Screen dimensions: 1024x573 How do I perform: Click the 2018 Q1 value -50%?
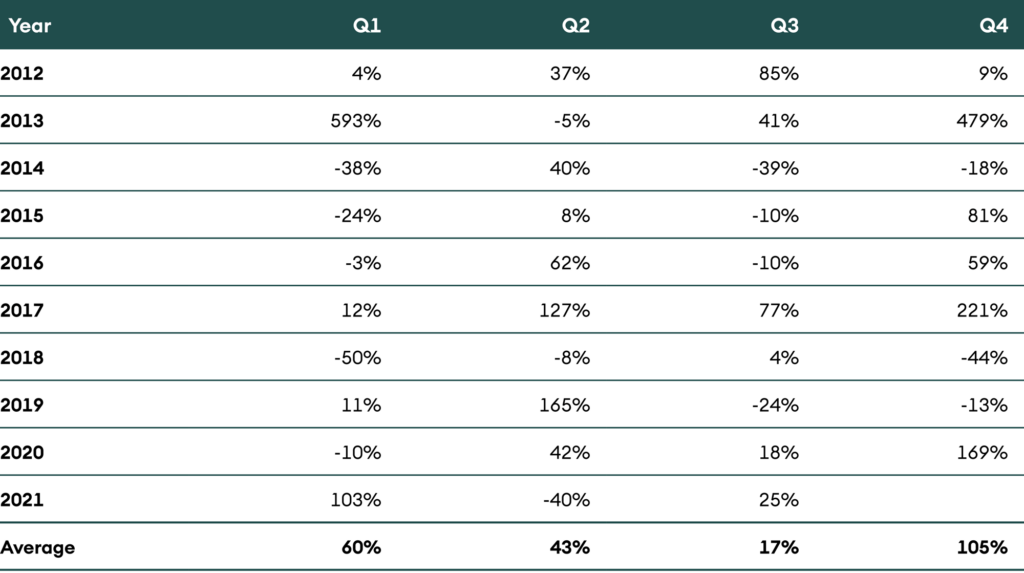(358, 358)
